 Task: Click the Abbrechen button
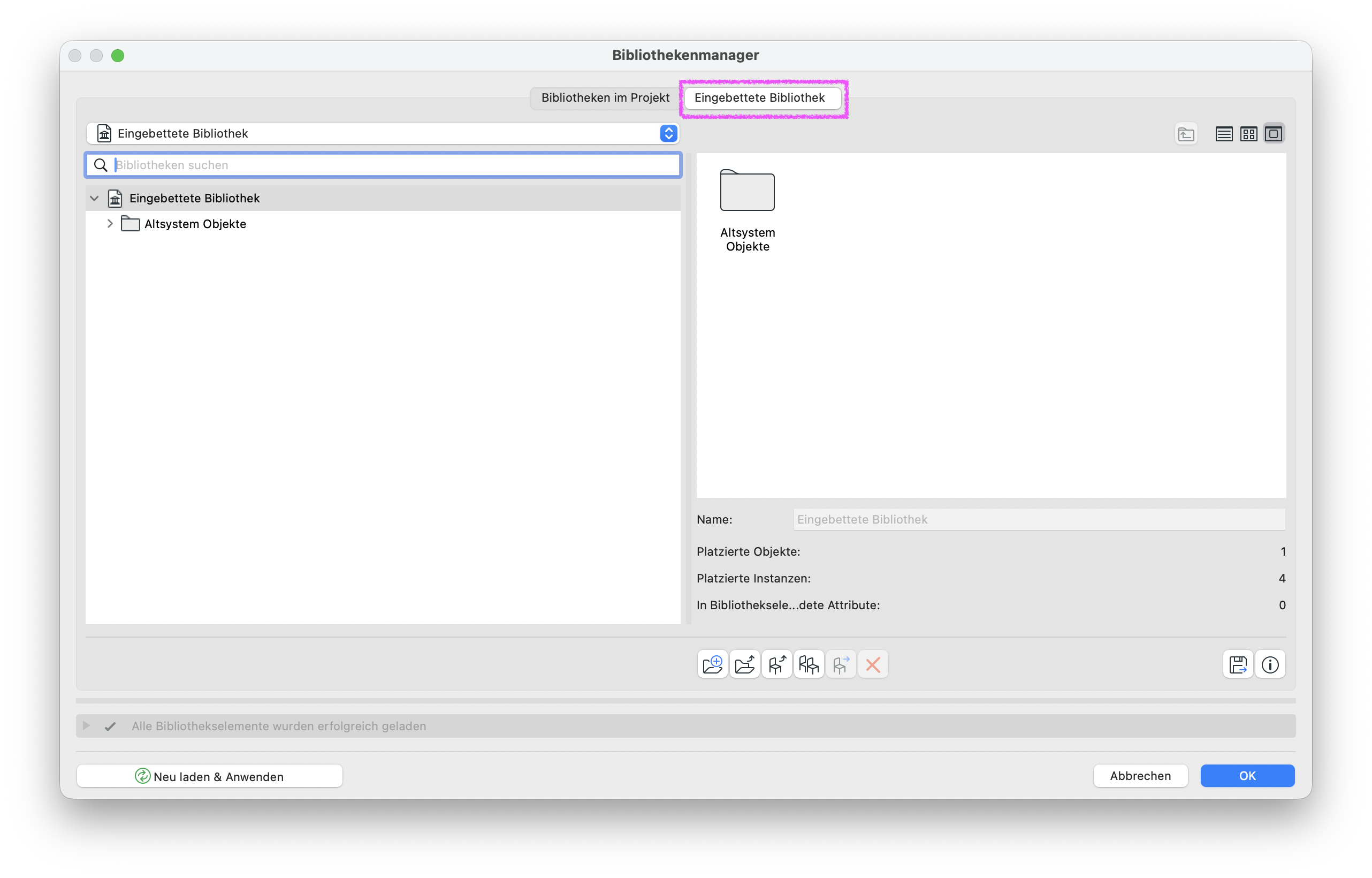point(1140,775)
